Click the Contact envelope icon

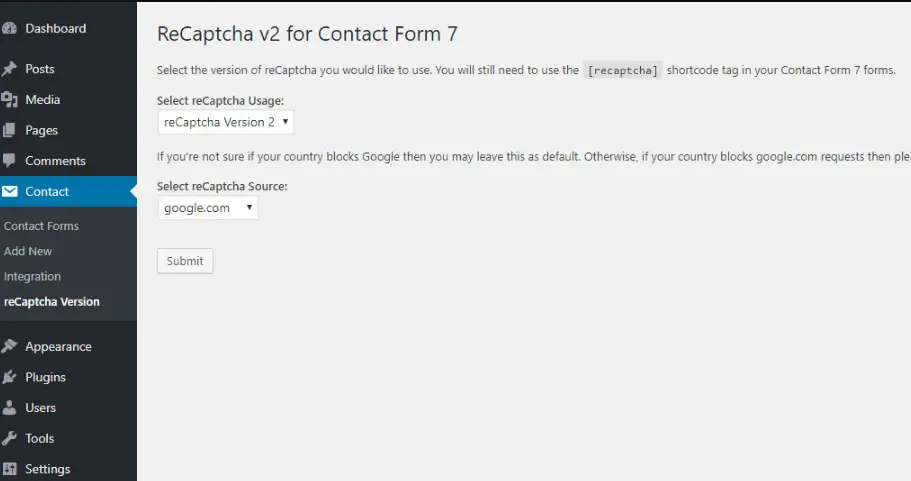9,191
